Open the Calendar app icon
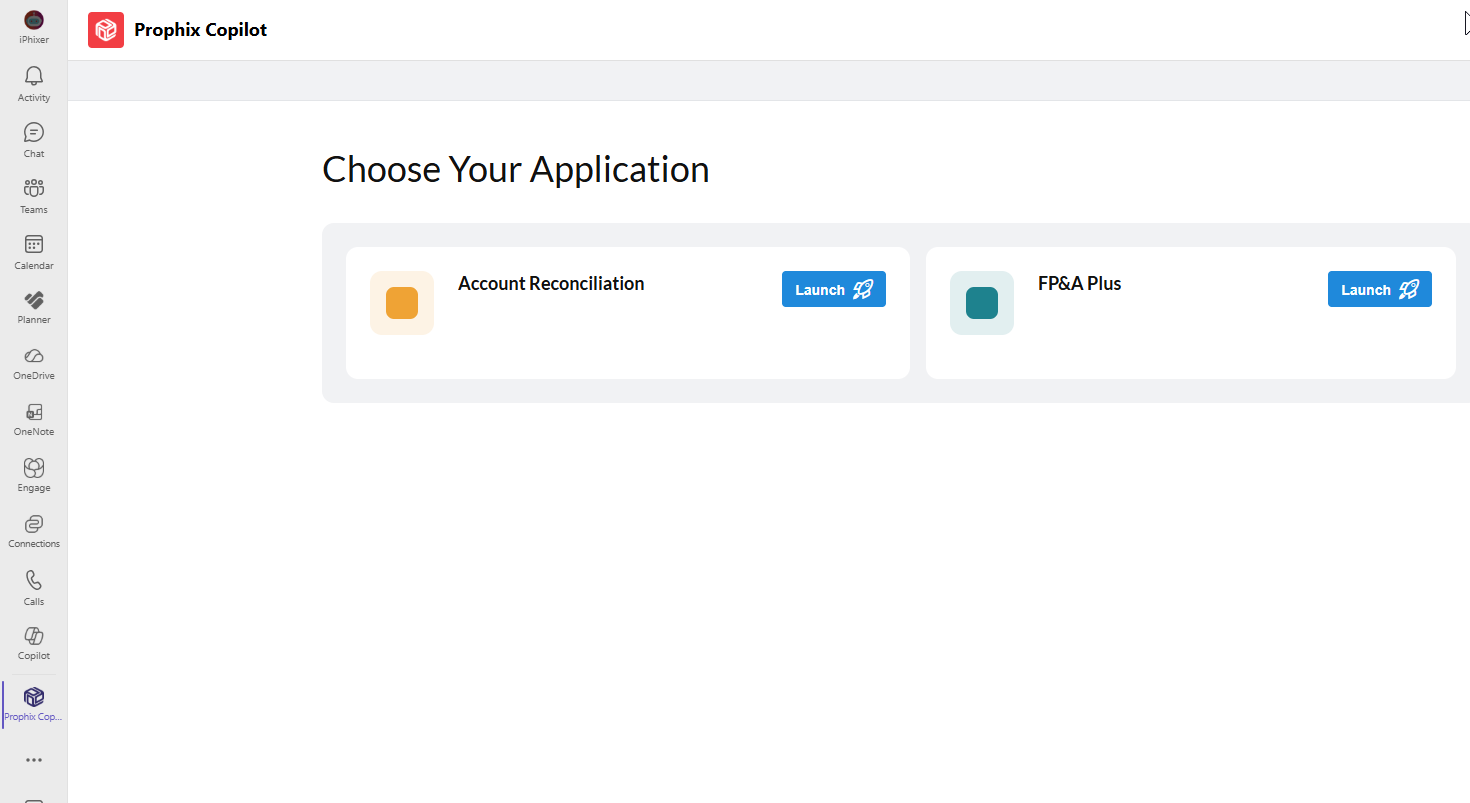 (34, 245)
